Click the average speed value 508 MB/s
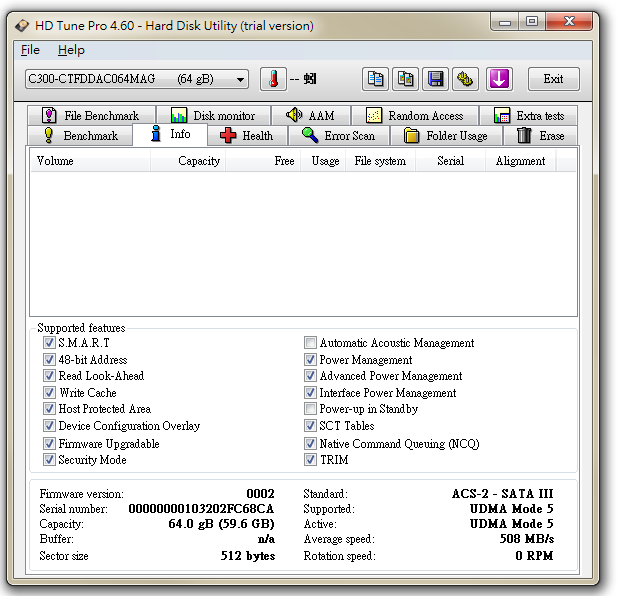Image resolution: width=619 pixels, height=596 pixels. [527, 539]
